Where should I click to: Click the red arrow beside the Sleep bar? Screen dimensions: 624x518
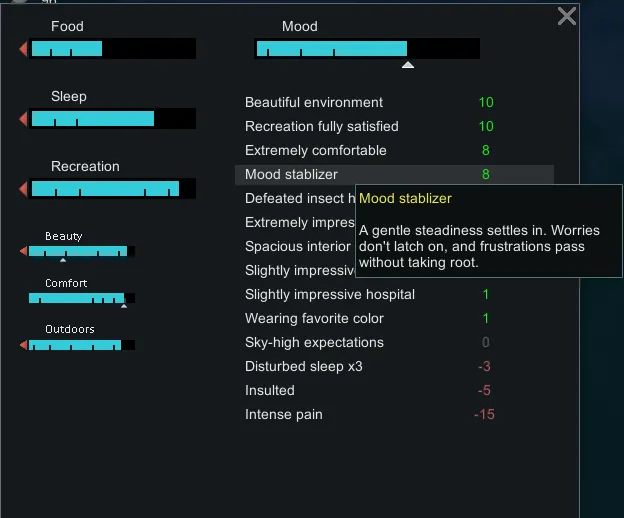(24, 119)
